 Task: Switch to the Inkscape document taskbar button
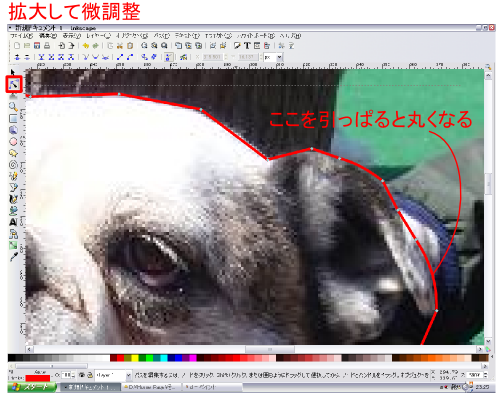[x=90, y=387]
